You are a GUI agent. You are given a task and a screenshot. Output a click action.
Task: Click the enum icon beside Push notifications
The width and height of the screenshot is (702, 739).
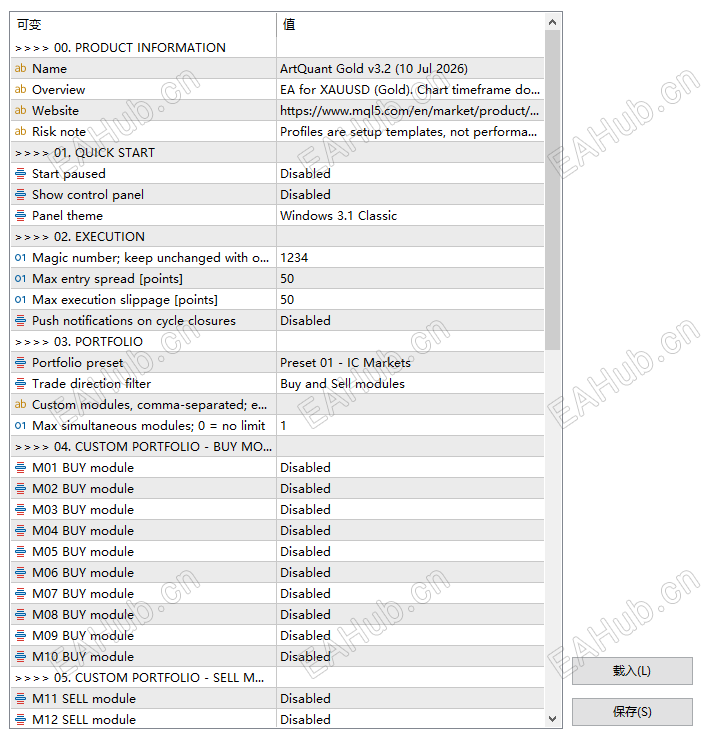pos(20,320)
